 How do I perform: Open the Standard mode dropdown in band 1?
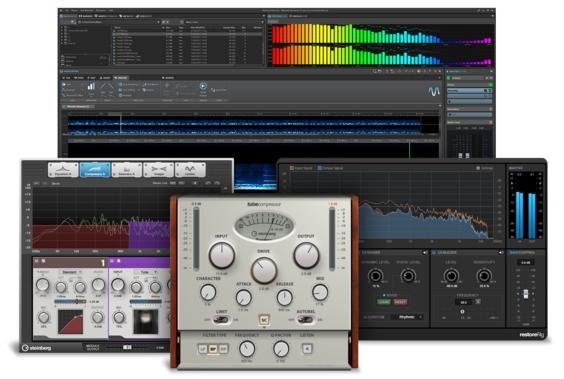point(70,272)
